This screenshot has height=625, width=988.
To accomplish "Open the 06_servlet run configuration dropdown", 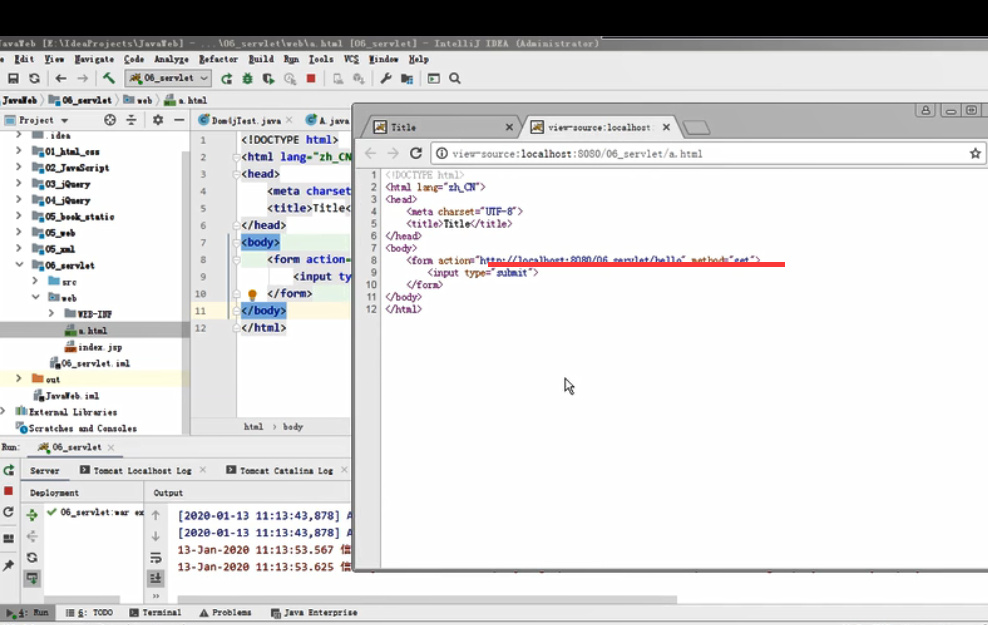I will [x=168, y=78].
